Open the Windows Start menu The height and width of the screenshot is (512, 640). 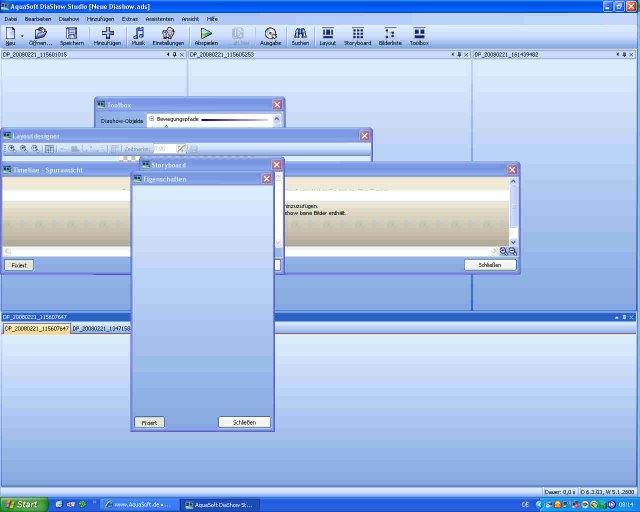21,504
